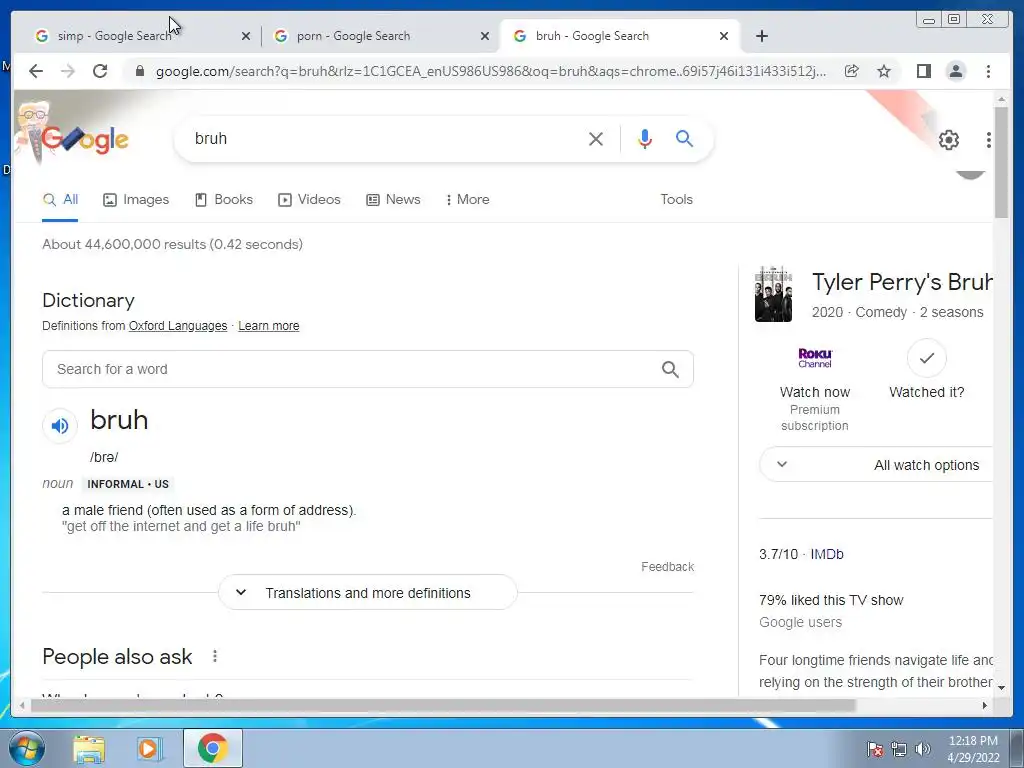1024x768 pixels.
Task: Select the All results tab
Action: pyautogui.click(x=60, y=199)
